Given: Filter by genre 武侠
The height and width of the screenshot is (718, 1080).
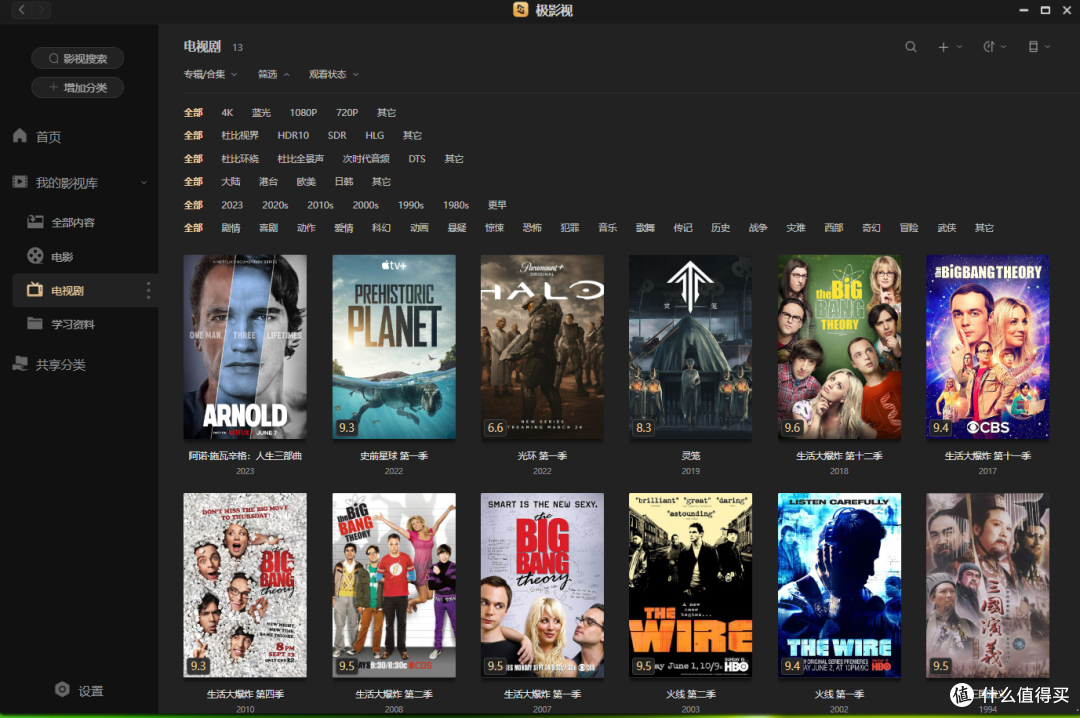Looking at the screenshot, I should tap(946, 227).
